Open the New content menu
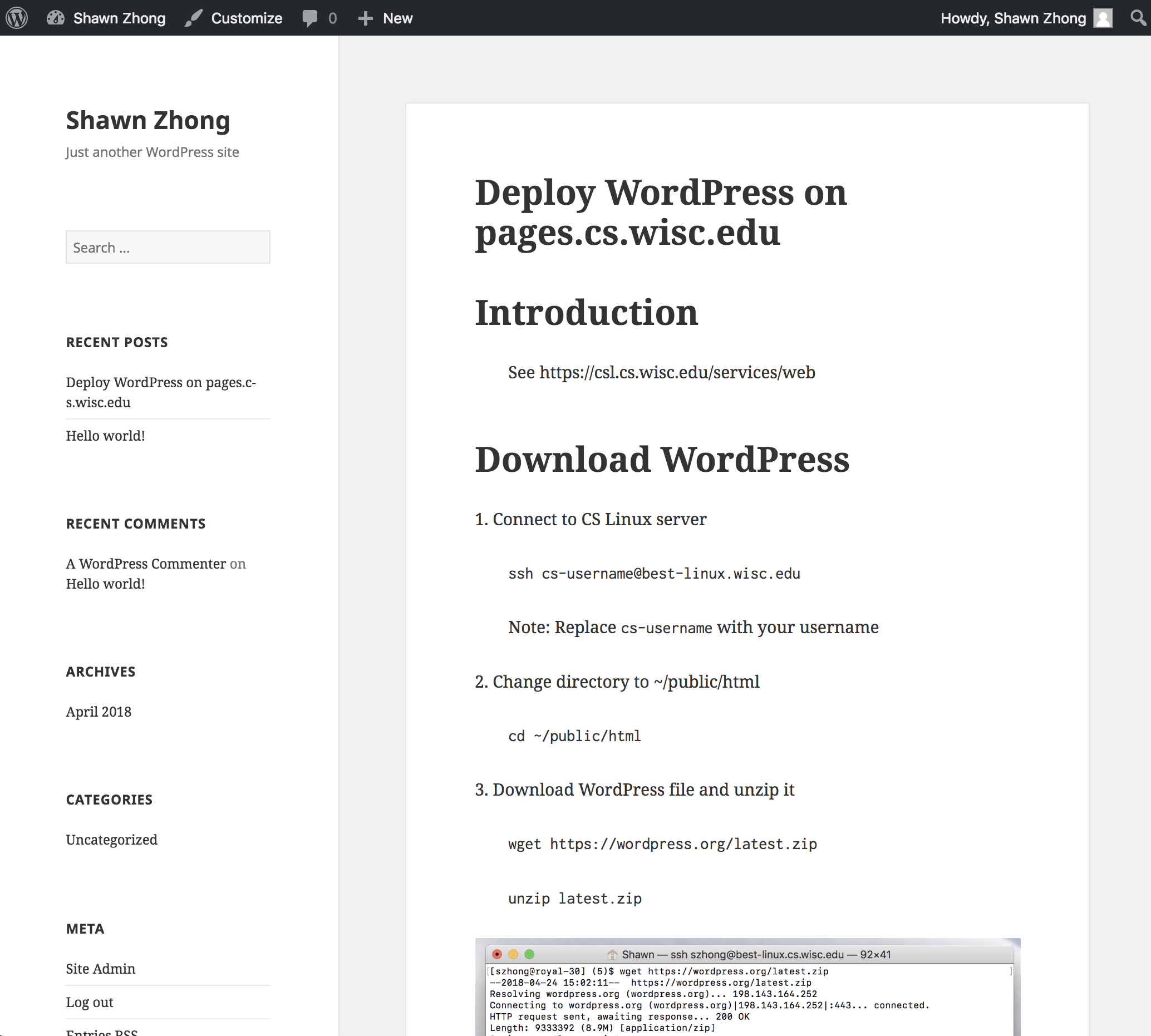This screenshot has height=1036, width=1151. click(397, 18)
